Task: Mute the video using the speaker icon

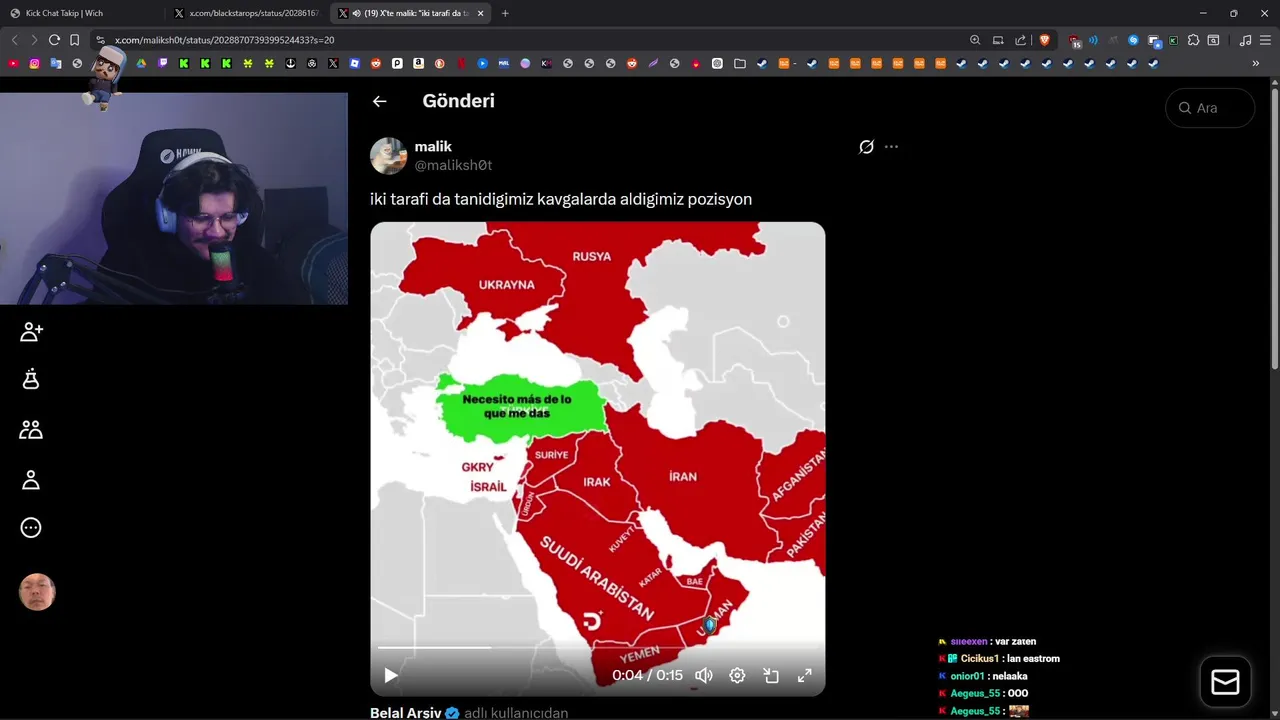Action: coord(704,676)
